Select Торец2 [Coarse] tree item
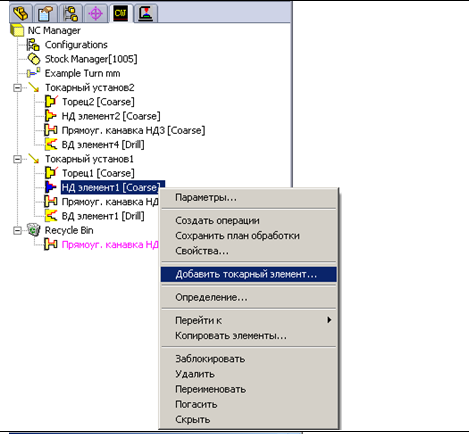Viewport: 469px width, 434px height. coord(98,102)
